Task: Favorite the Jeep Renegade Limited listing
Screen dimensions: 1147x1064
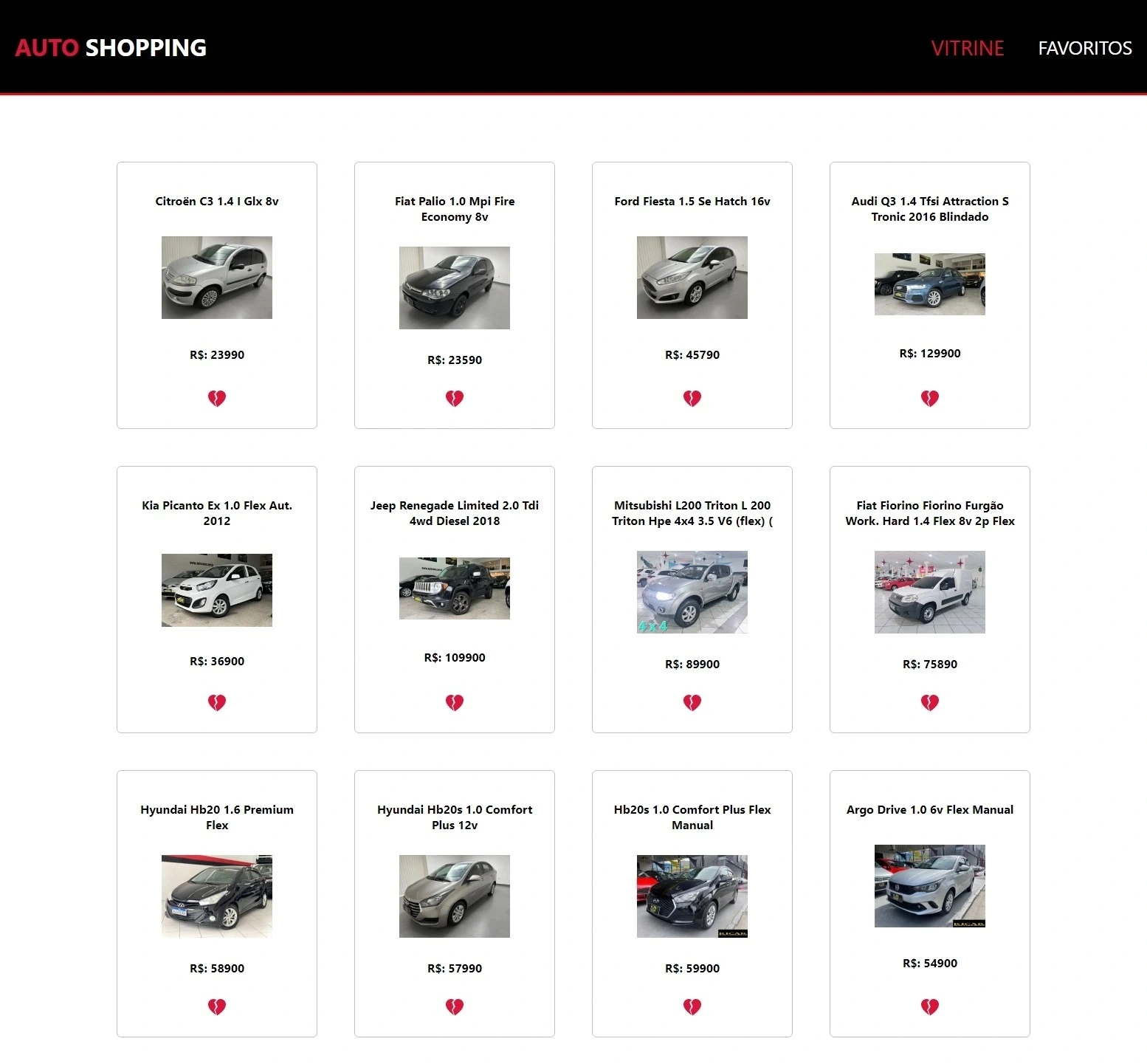Action: [455, 703]
